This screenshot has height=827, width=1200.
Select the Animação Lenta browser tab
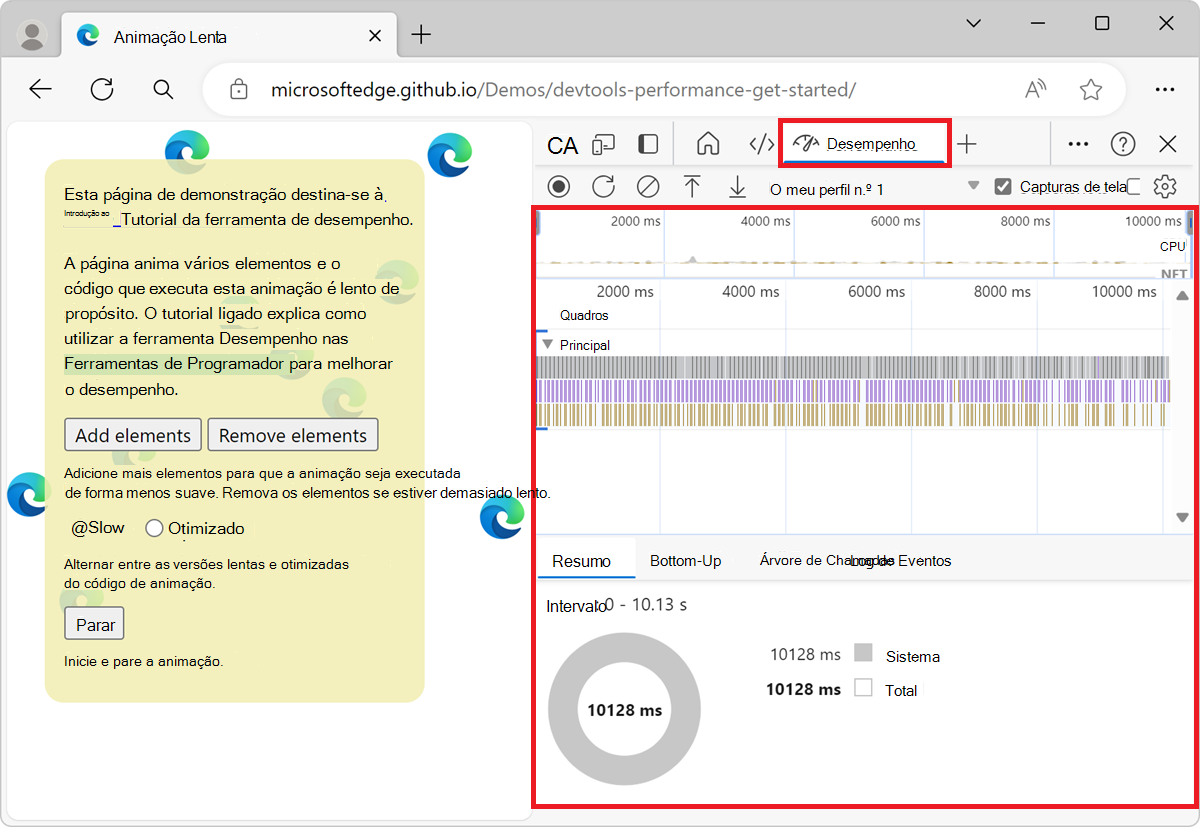[x=229, y=36]
